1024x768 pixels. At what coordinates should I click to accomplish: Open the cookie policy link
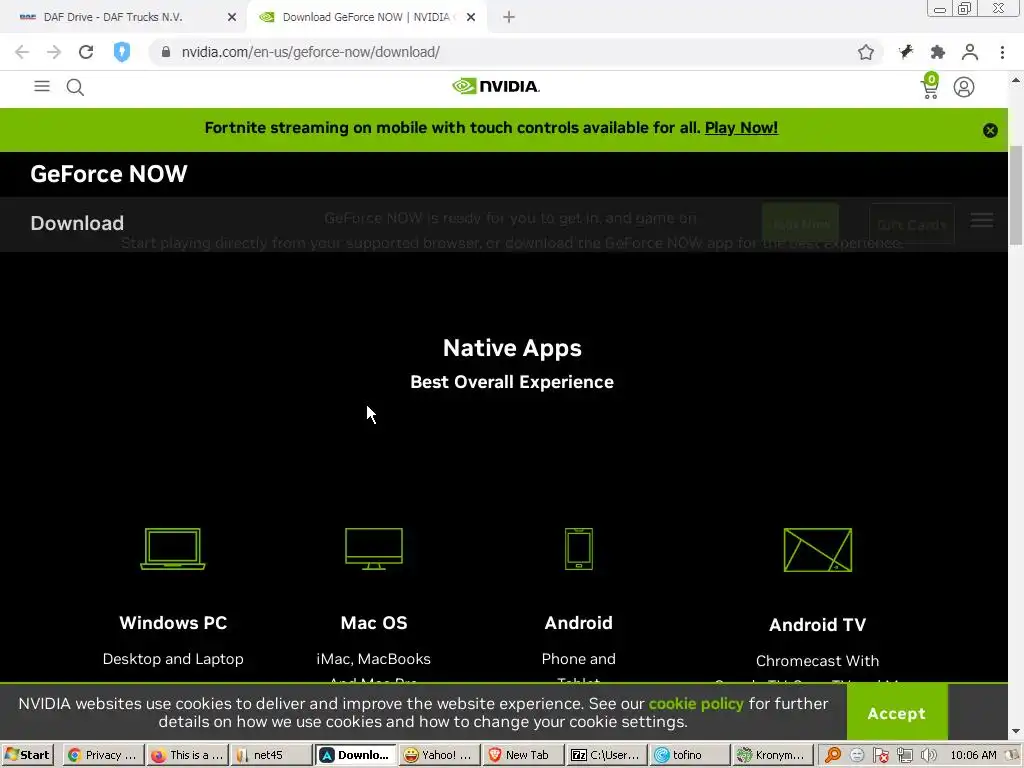coord(696,703)
